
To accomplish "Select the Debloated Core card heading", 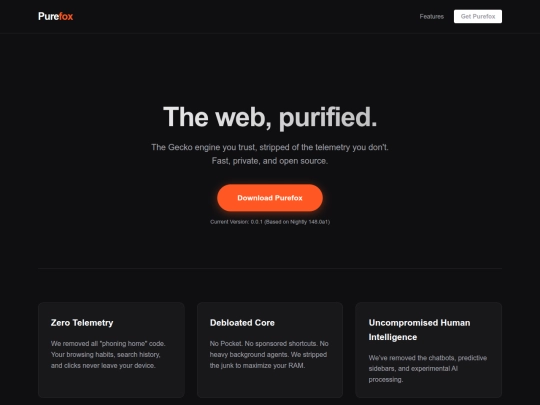I will click(x=242, y=323).
